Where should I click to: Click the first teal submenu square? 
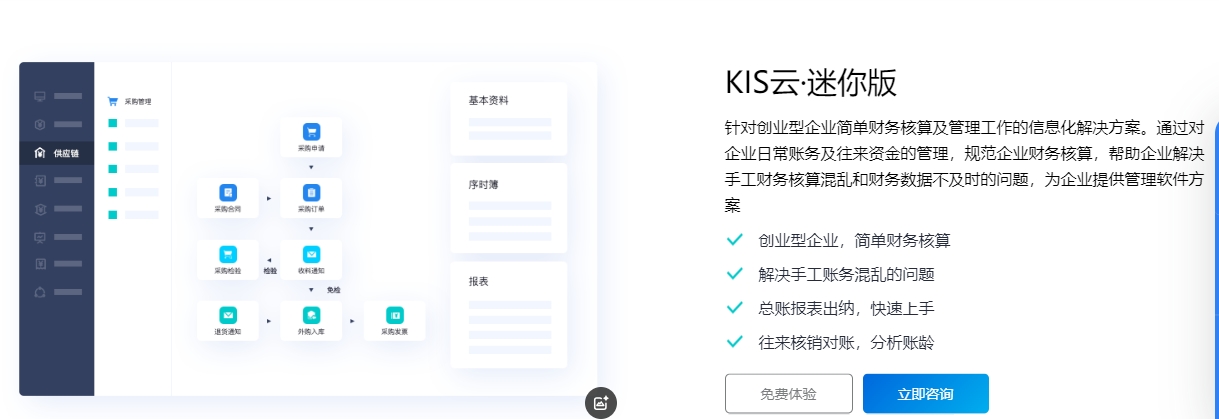[113, 123]
